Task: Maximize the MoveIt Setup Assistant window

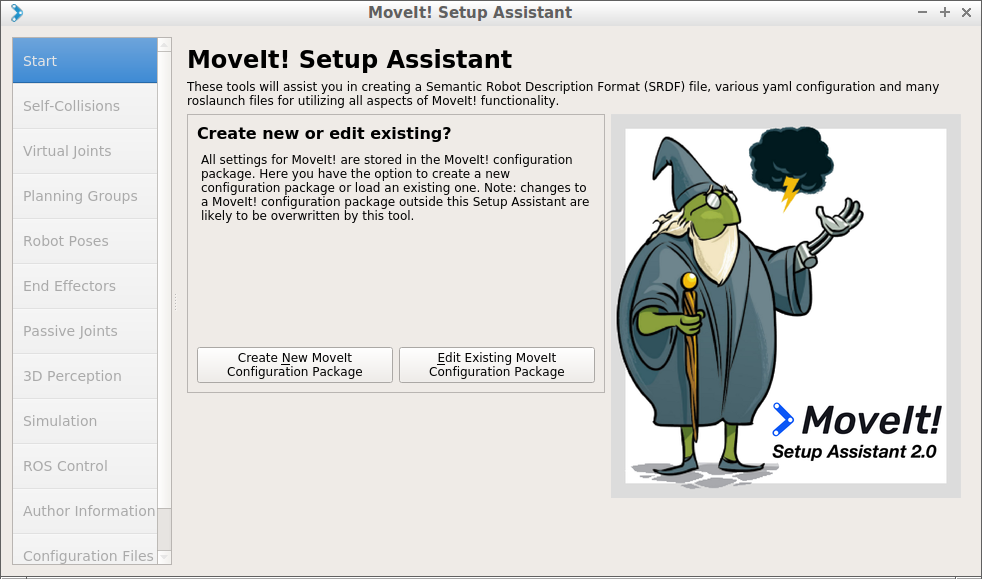Action: (944, 12)
